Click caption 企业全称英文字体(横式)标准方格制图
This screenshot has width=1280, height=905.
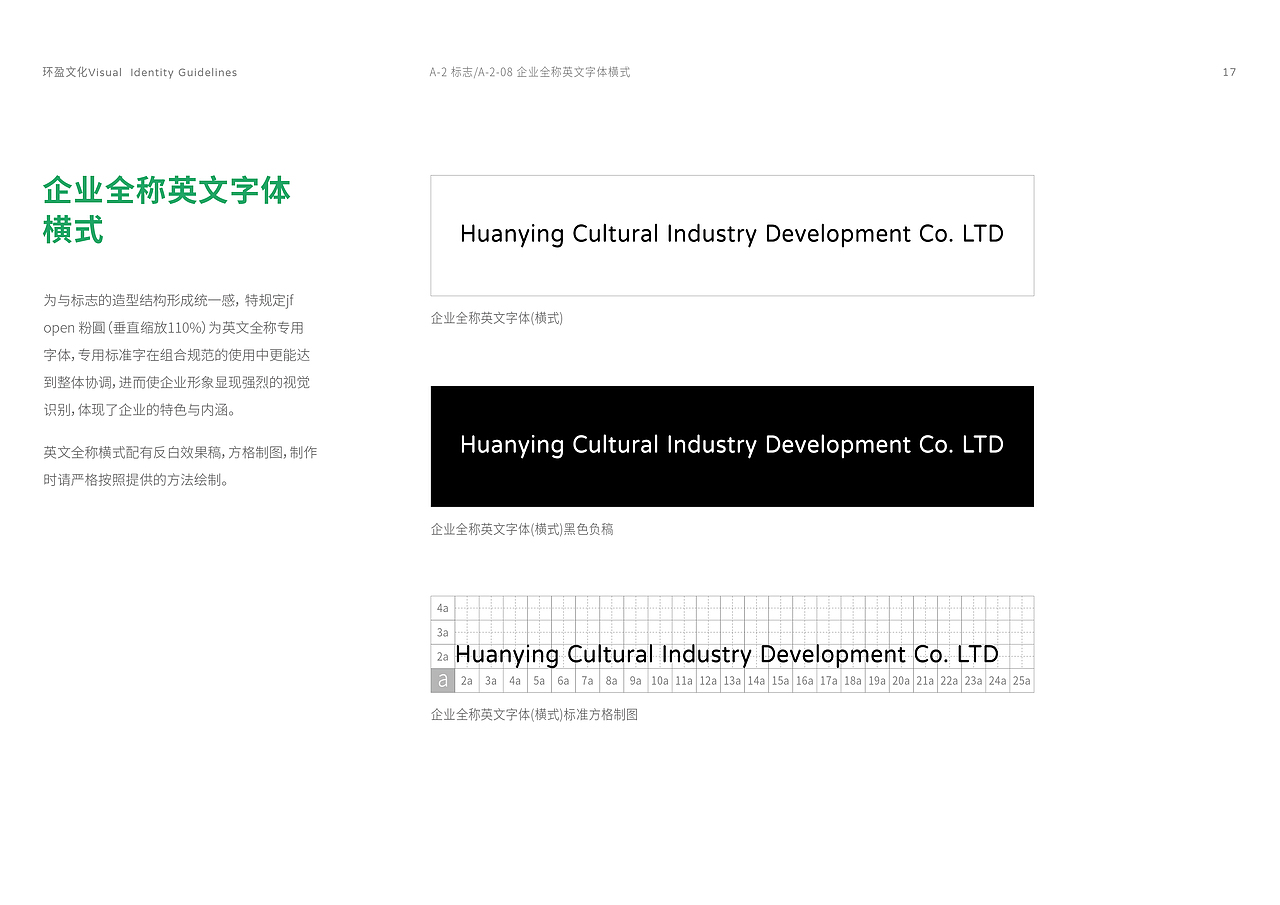coord(534,714)
